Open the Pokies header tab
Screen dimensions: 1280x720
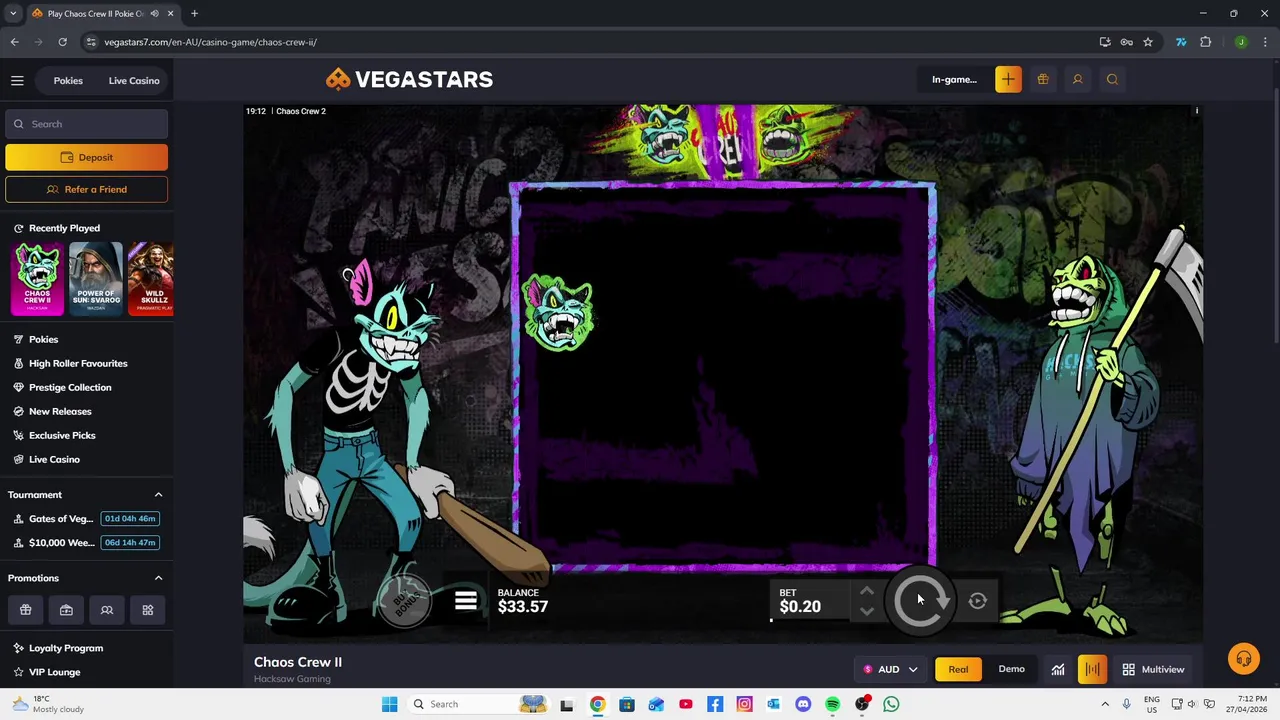pos(68,80)
